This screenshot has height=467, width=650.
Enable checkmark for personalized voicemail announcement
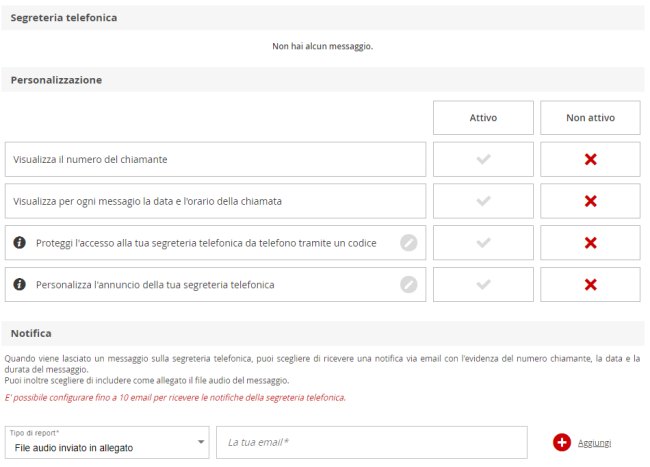483,285
